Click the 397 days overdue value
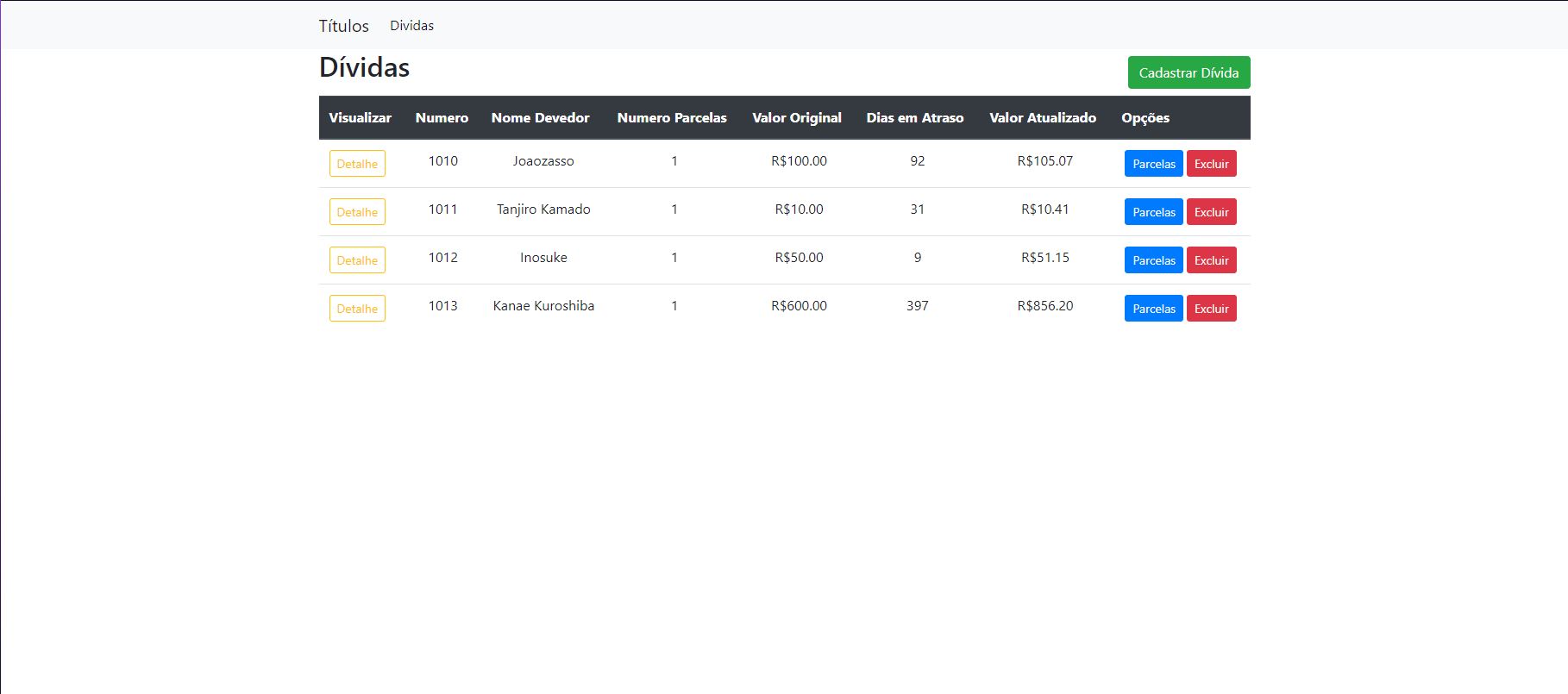 pyautogui.click(x=918, y=306)
